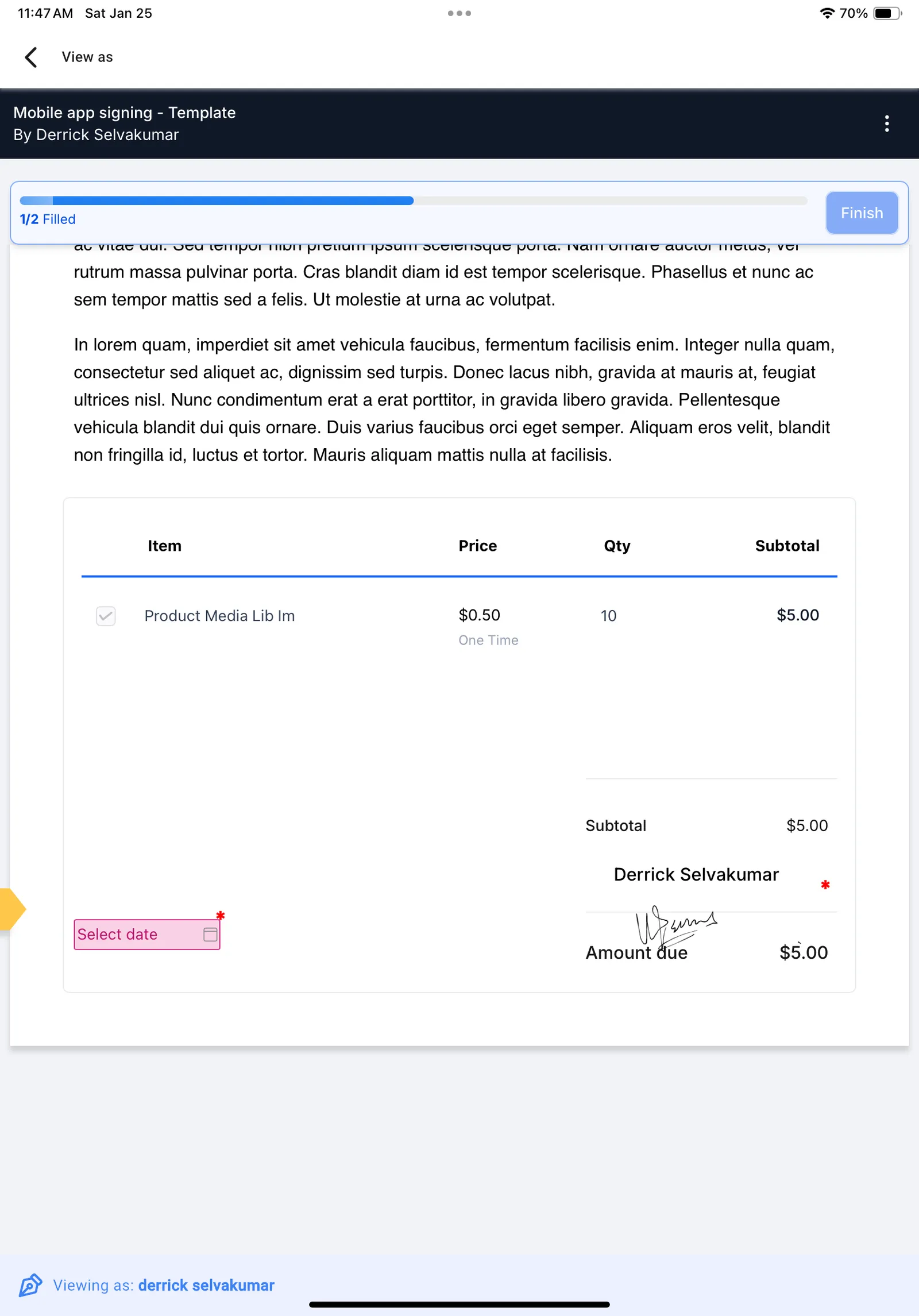
Task: Tap the three dots multitasking indicator
Action: [459, 13]
